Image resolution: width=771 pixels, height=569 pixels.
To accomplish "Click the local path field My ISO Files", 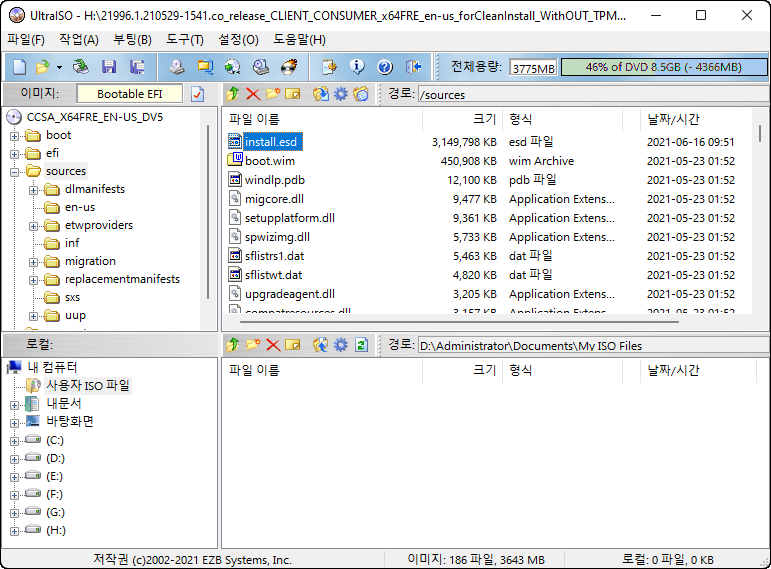I will pos(593,346).
